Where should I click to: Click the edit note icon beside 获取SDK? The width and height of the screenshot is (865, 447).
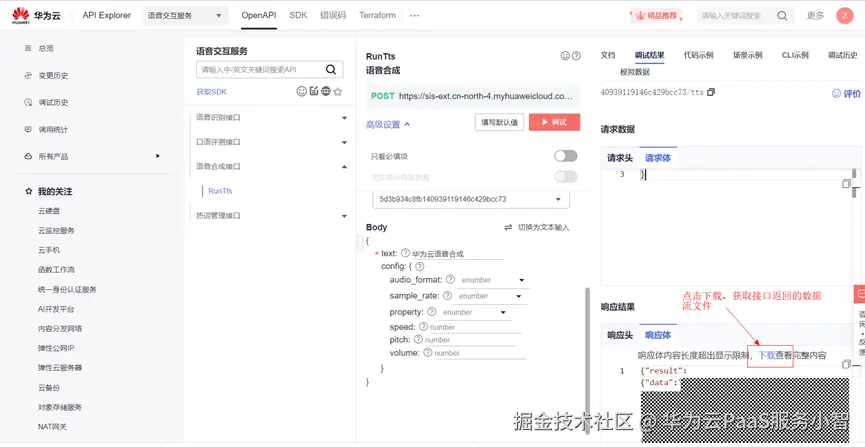314,92
